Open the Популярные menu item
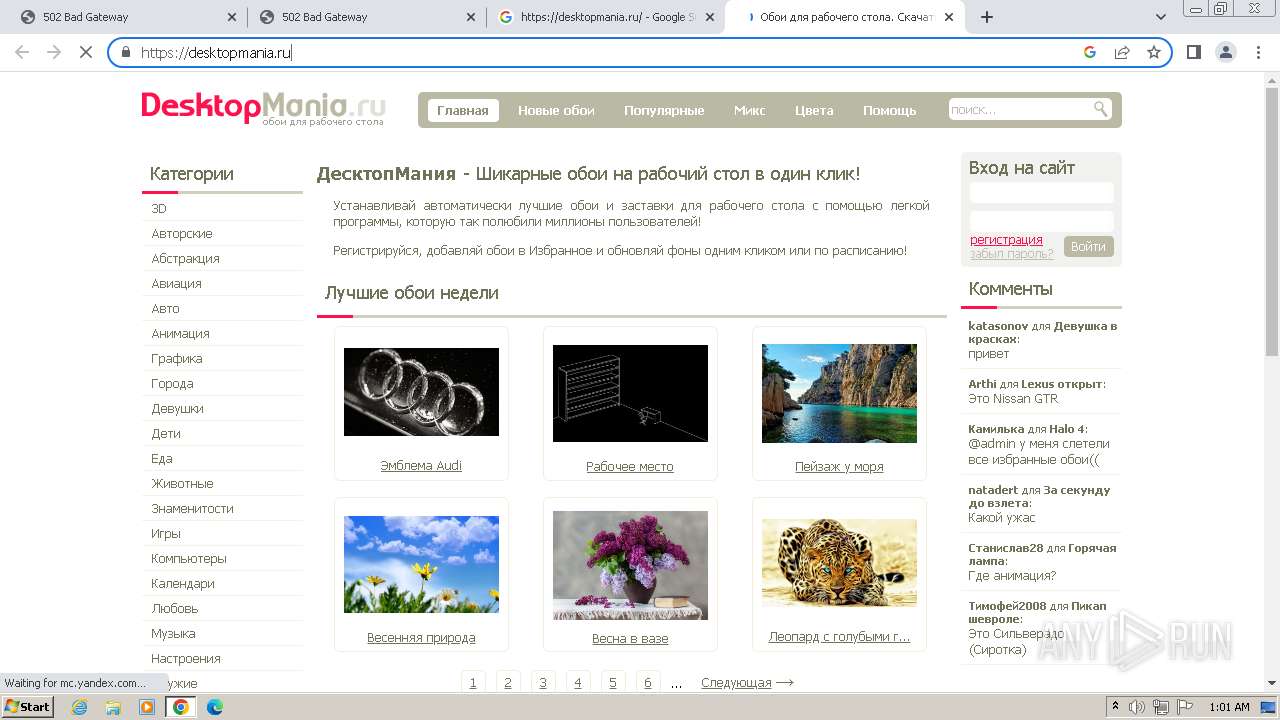Image resolution: width=1280 pixels, height=720 pixels. point(664,110)
